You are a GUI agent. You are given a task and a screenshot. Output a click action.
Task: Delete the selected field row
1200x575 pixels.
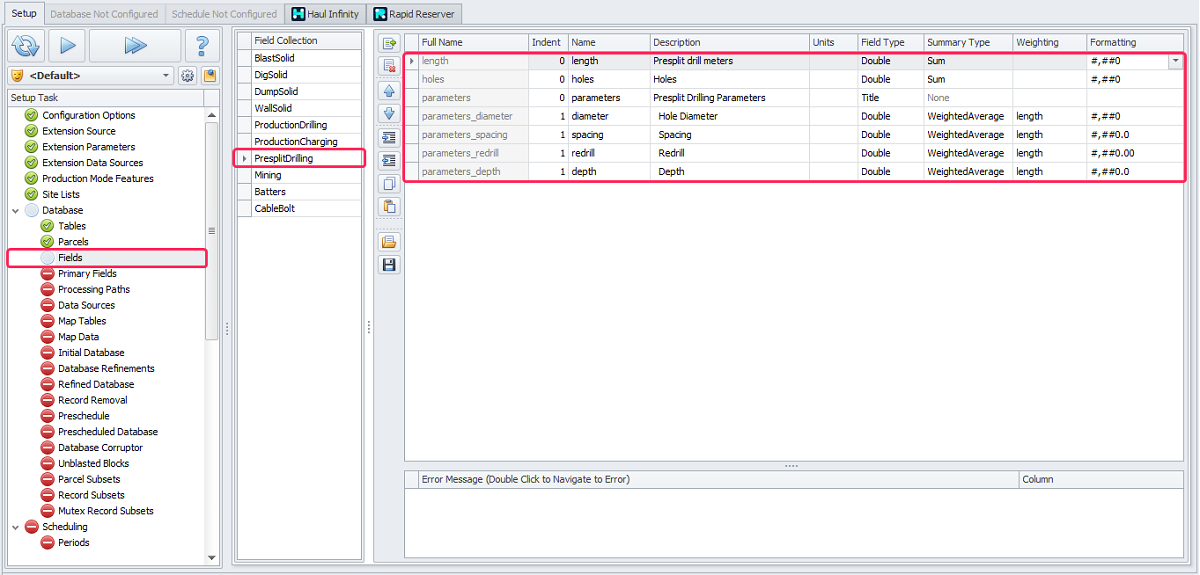389,66
